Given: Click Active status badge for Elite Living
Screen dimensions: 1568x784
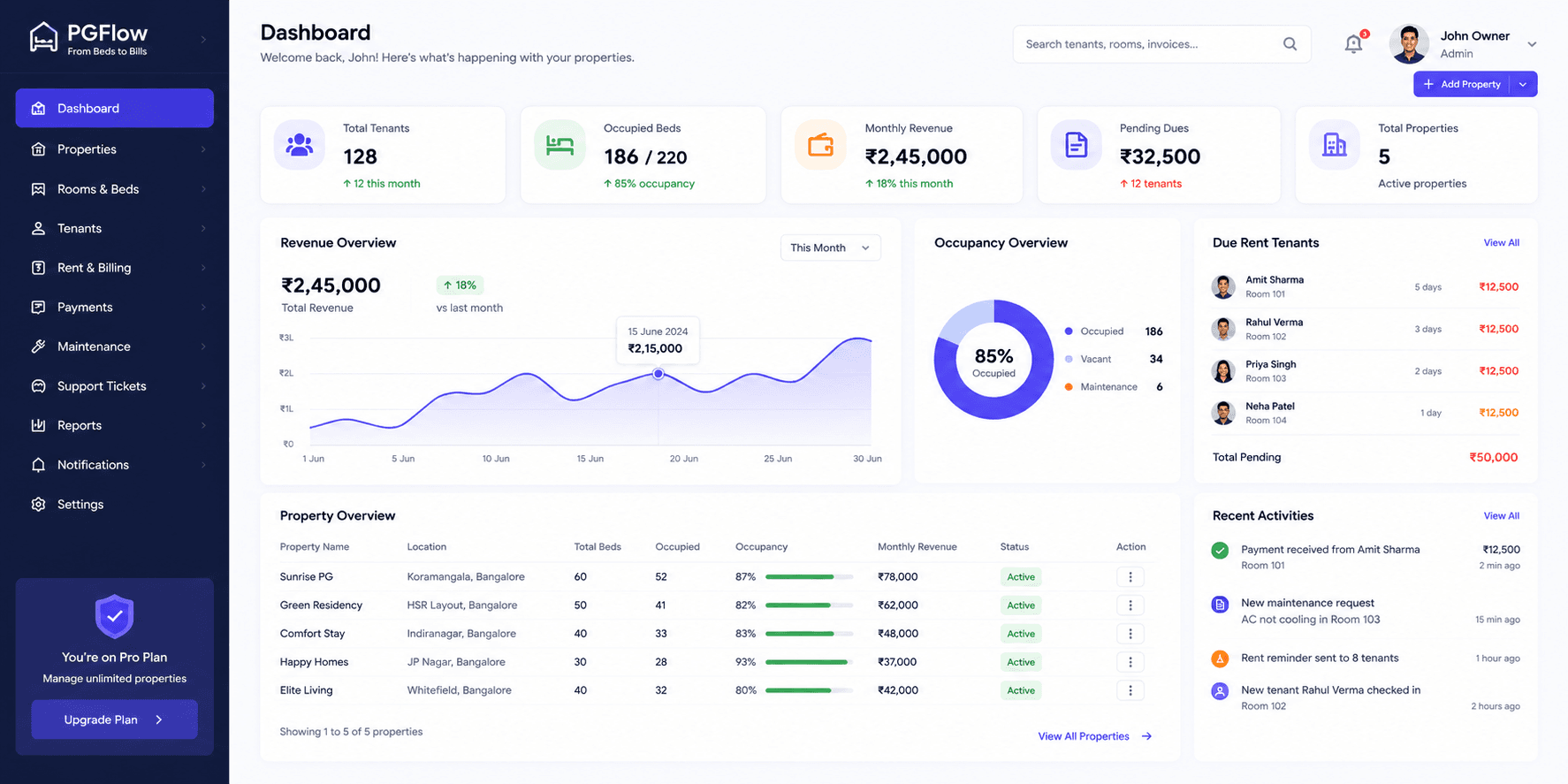Looking at the screenshot, I should point(1021,690).
